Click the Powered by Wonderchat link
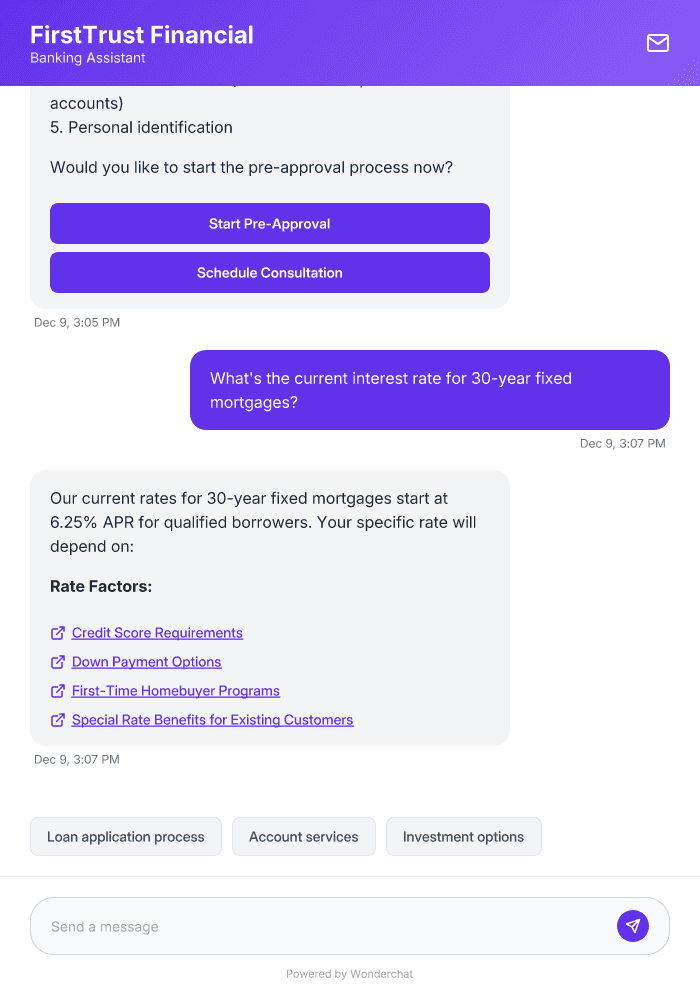 (x=349, y=973)
